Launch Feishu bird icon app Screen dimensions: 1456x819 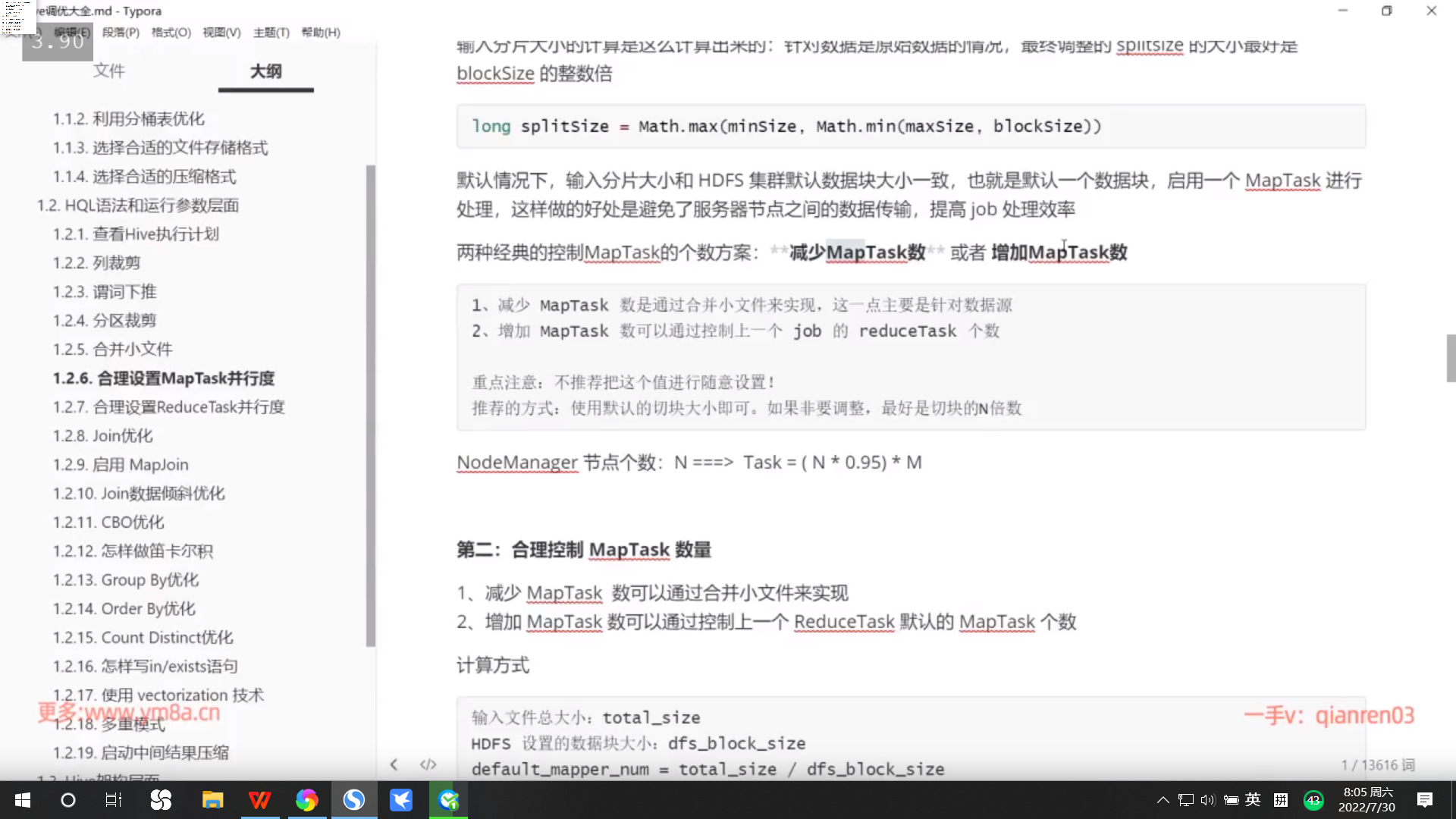click(x=400, y=800)
